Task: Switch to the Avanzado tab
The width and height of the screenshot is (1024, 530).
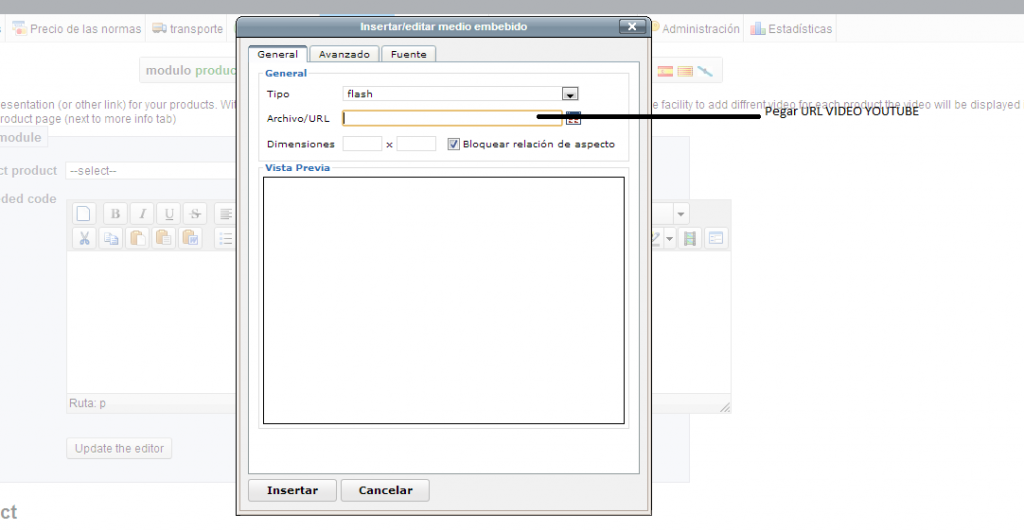Action: [x=344, y=54]
